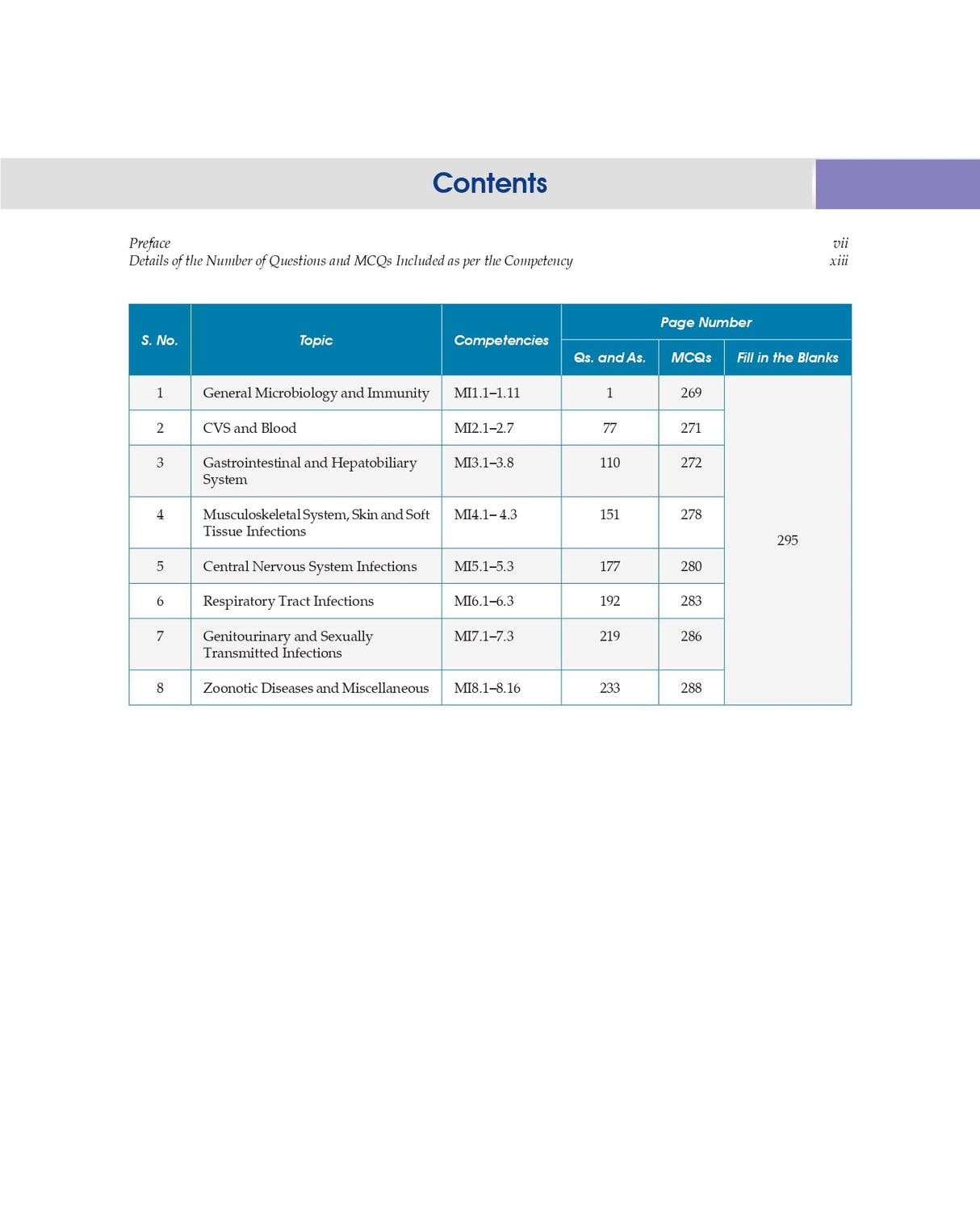Screen dimensions: 980x1226
Task: Open the Preface entry
Action: tap(149, 242)
